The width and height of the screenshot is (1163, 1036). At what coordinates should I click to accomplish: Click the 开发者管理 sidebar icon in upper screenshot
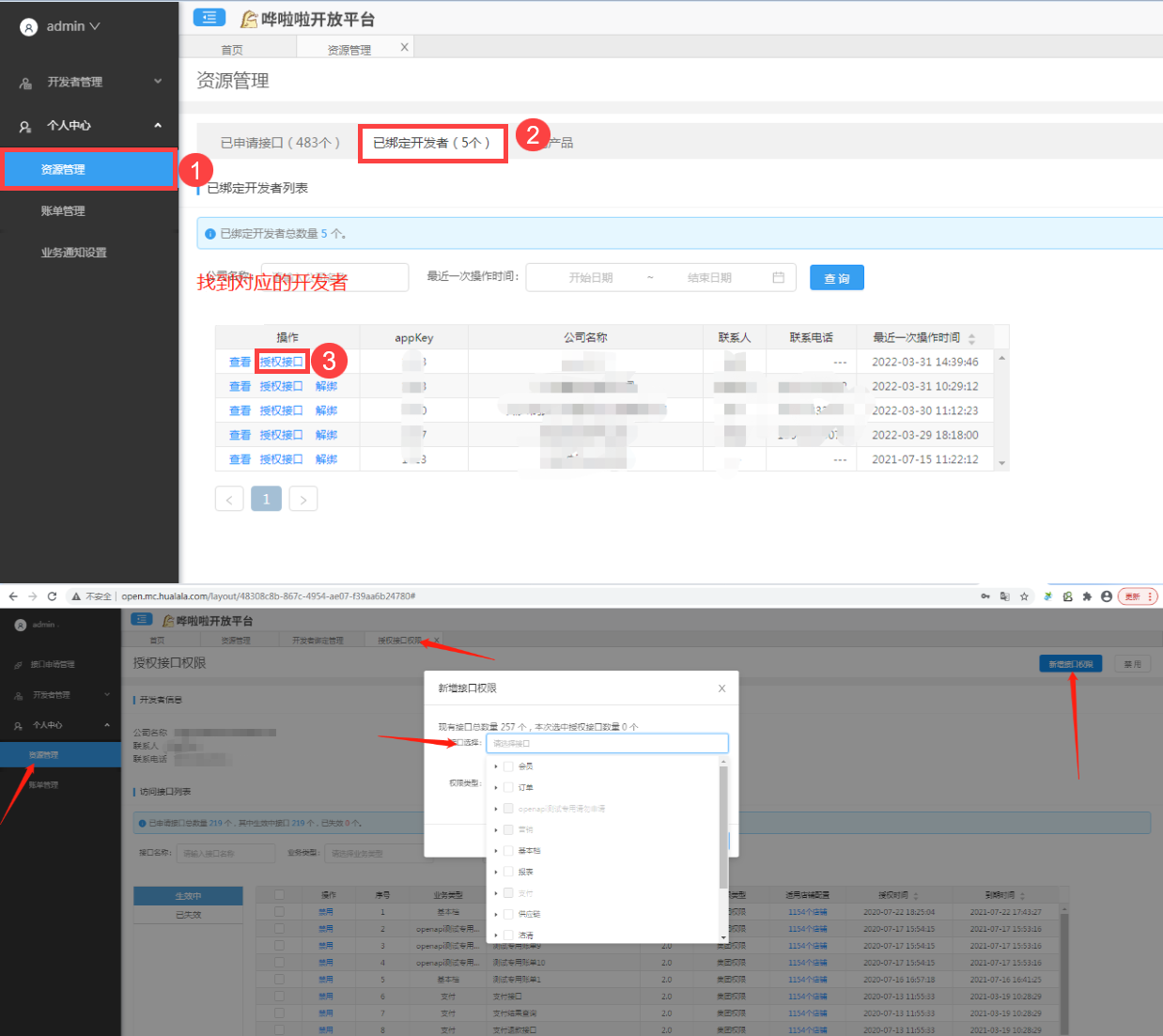pyautogui.click(x=26, y=83)
